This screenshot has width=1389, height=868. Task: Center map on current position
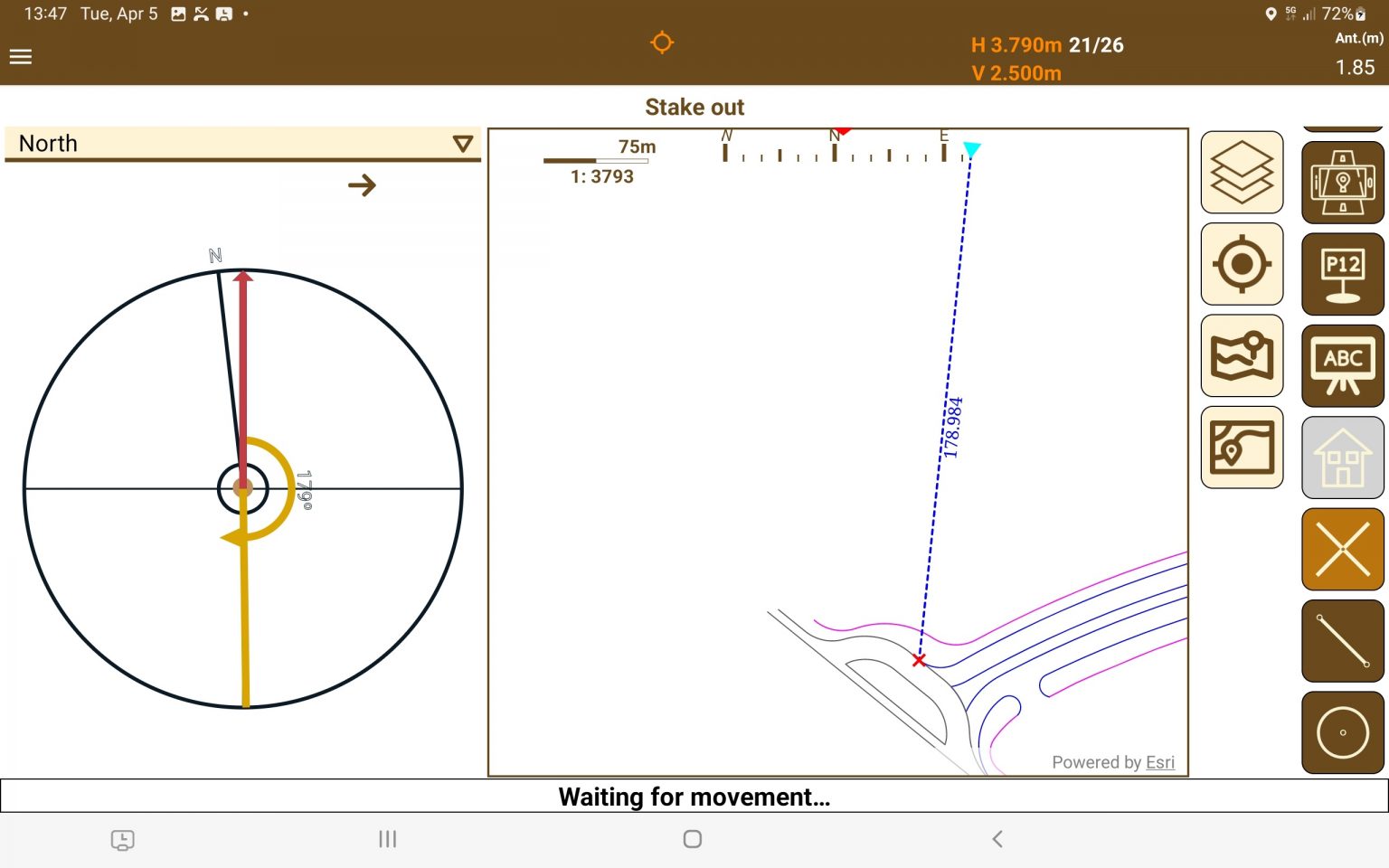click(1242, 264)
